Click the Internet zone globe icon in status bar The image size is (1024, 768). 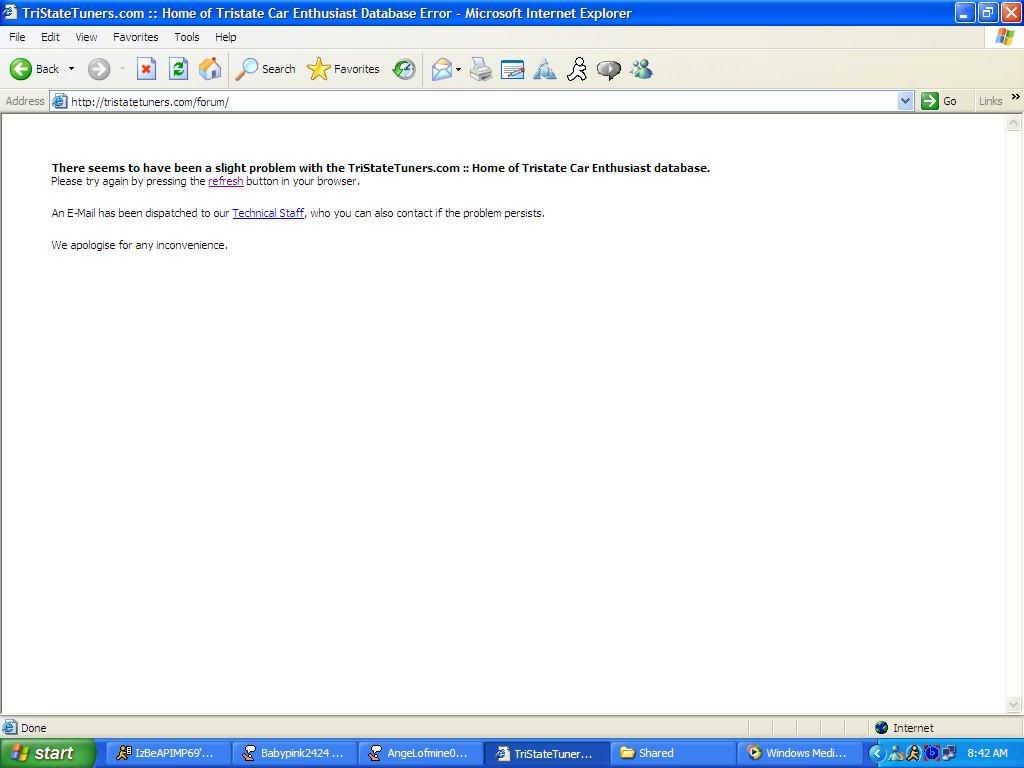tap(882, 728)
